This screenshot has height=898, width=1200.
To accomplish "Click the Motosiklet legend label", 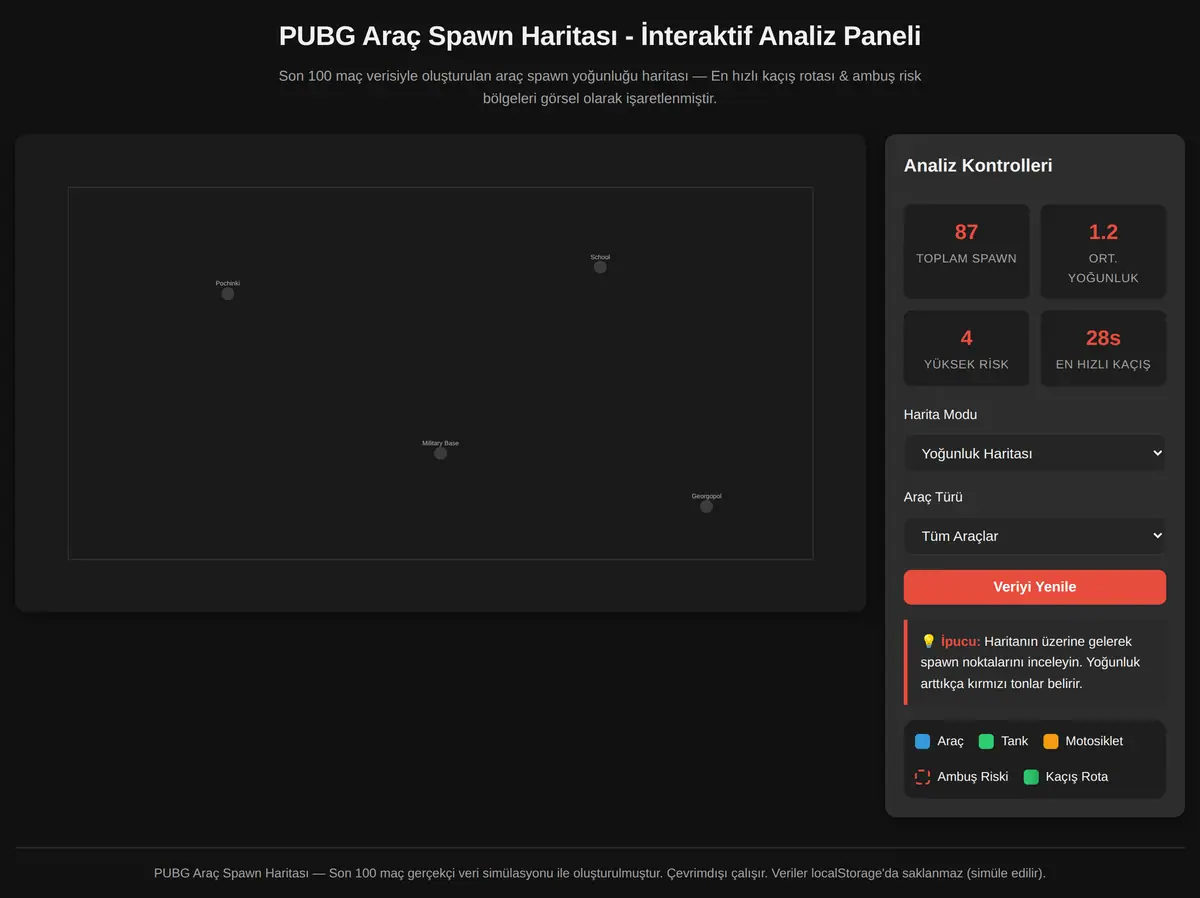I will 1094,741.
